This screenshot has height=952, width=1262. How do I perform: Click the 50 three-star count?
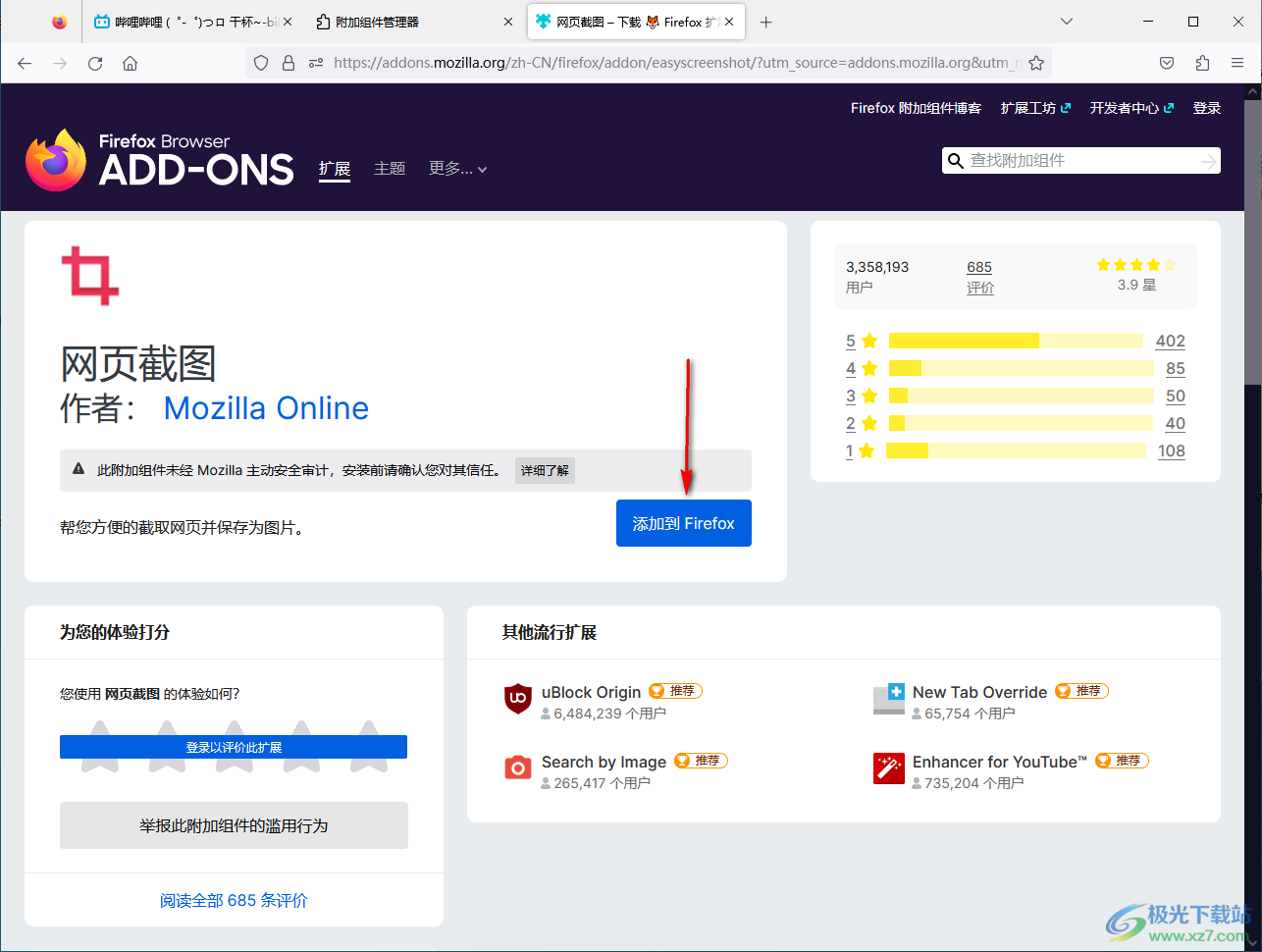click(1176, 396)
